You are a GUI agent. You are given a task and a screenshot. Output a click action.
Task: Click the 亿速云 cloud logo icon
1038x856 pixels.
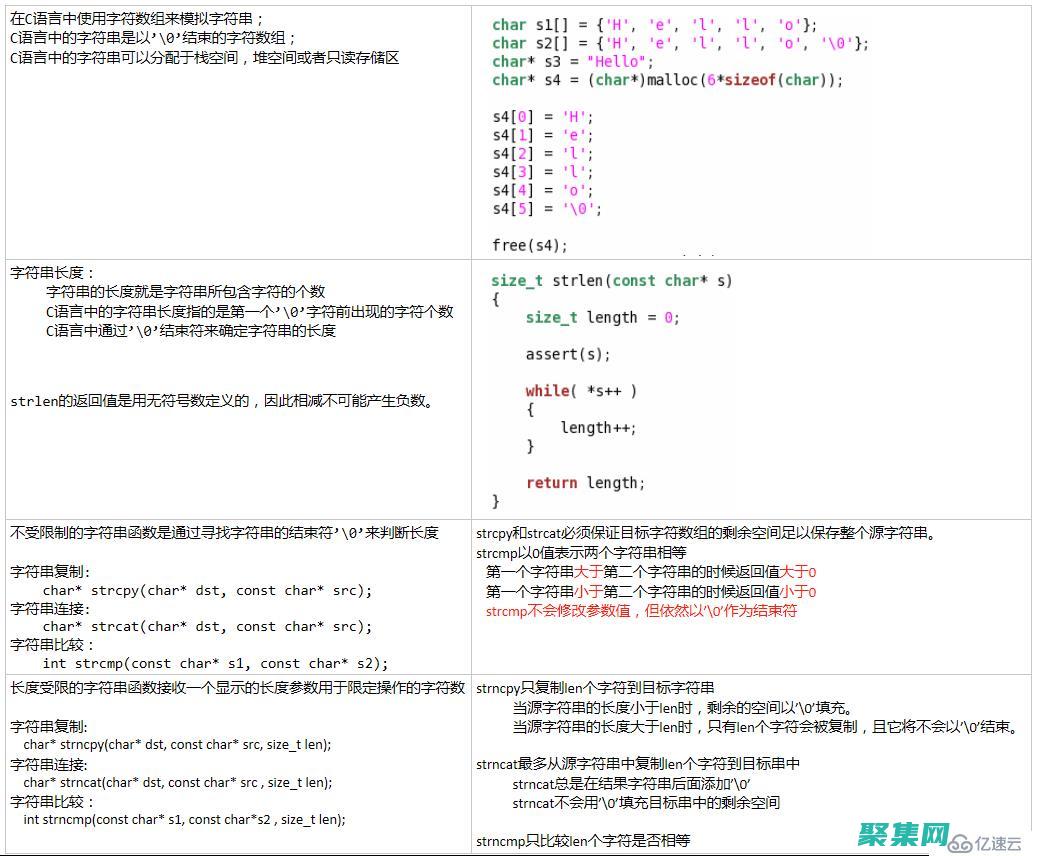tap(961, 841)
